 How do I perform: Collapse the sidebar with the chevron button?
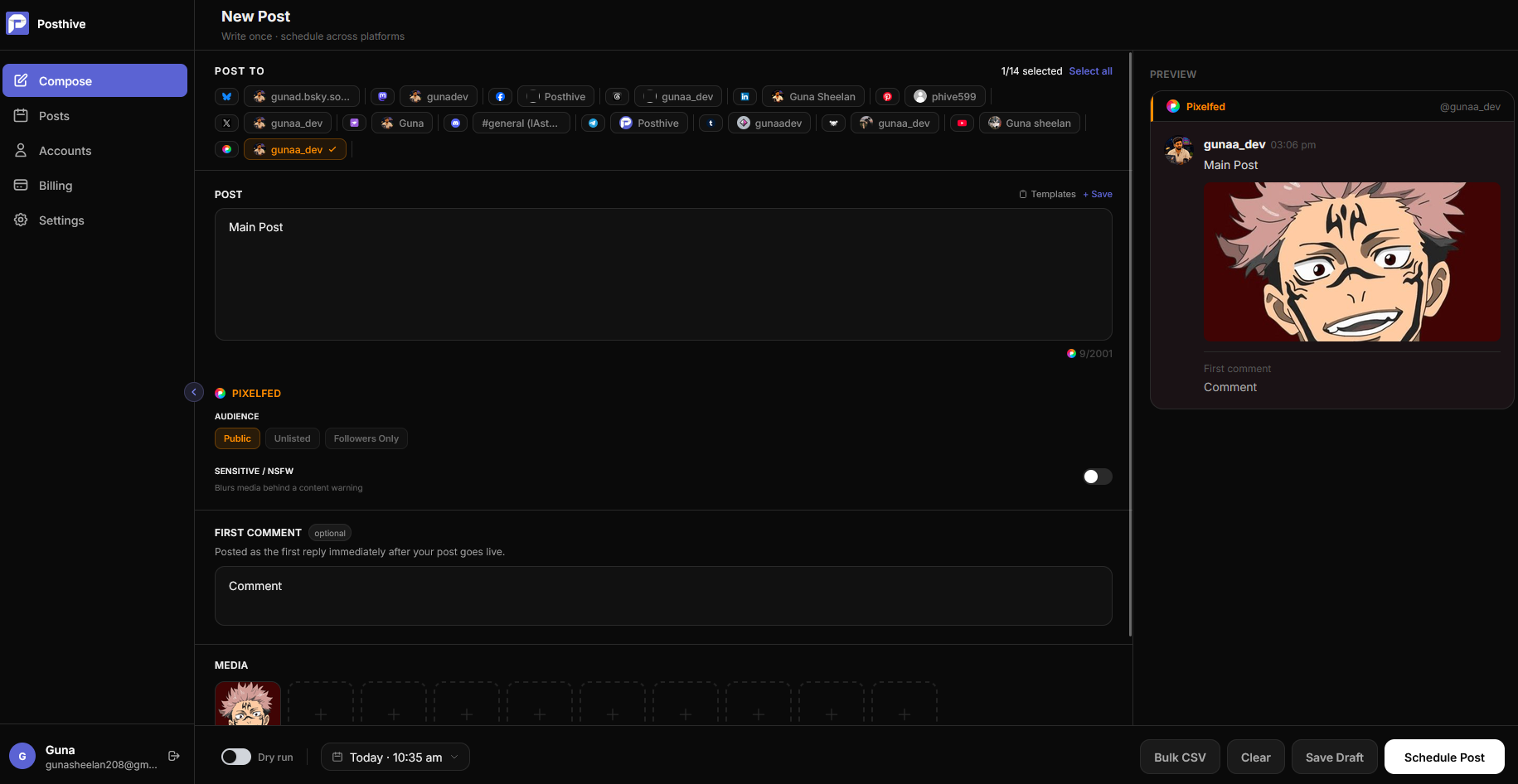coord(194,392)
